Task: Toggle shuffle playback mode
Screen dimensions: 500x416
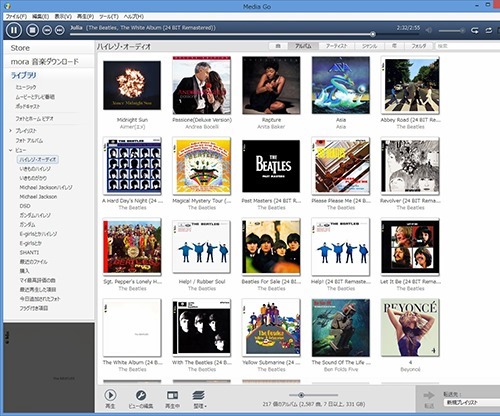Action: (474, 30)
